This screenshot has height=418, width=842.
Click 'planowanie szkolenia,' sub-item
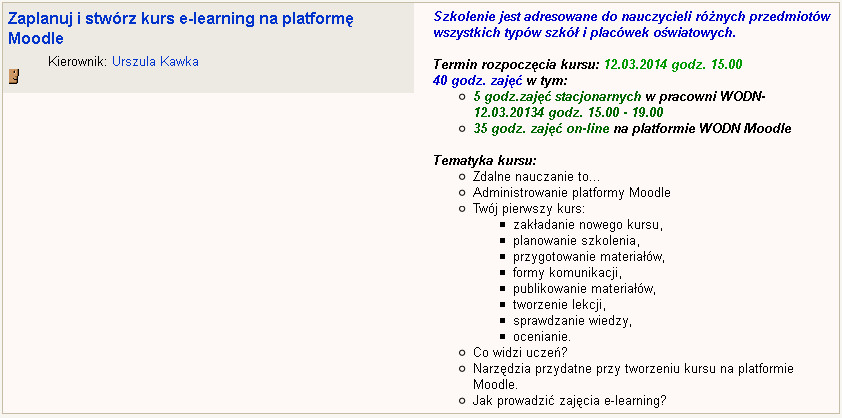click(x=576, y=241)
